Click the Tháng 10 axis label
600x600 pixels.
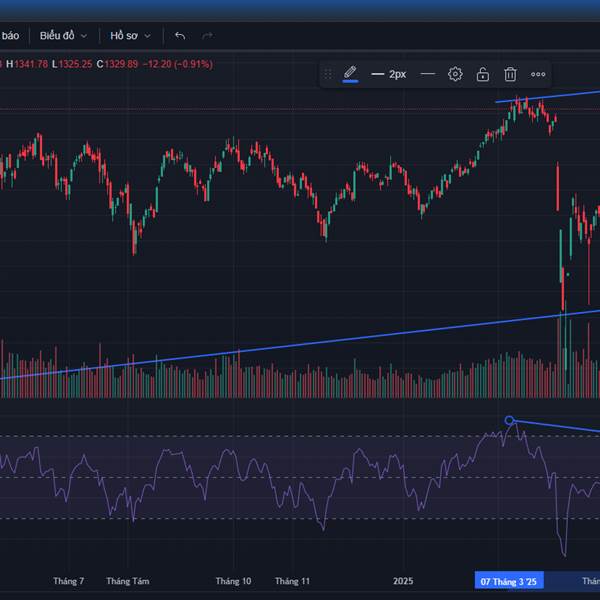(233, 581)
